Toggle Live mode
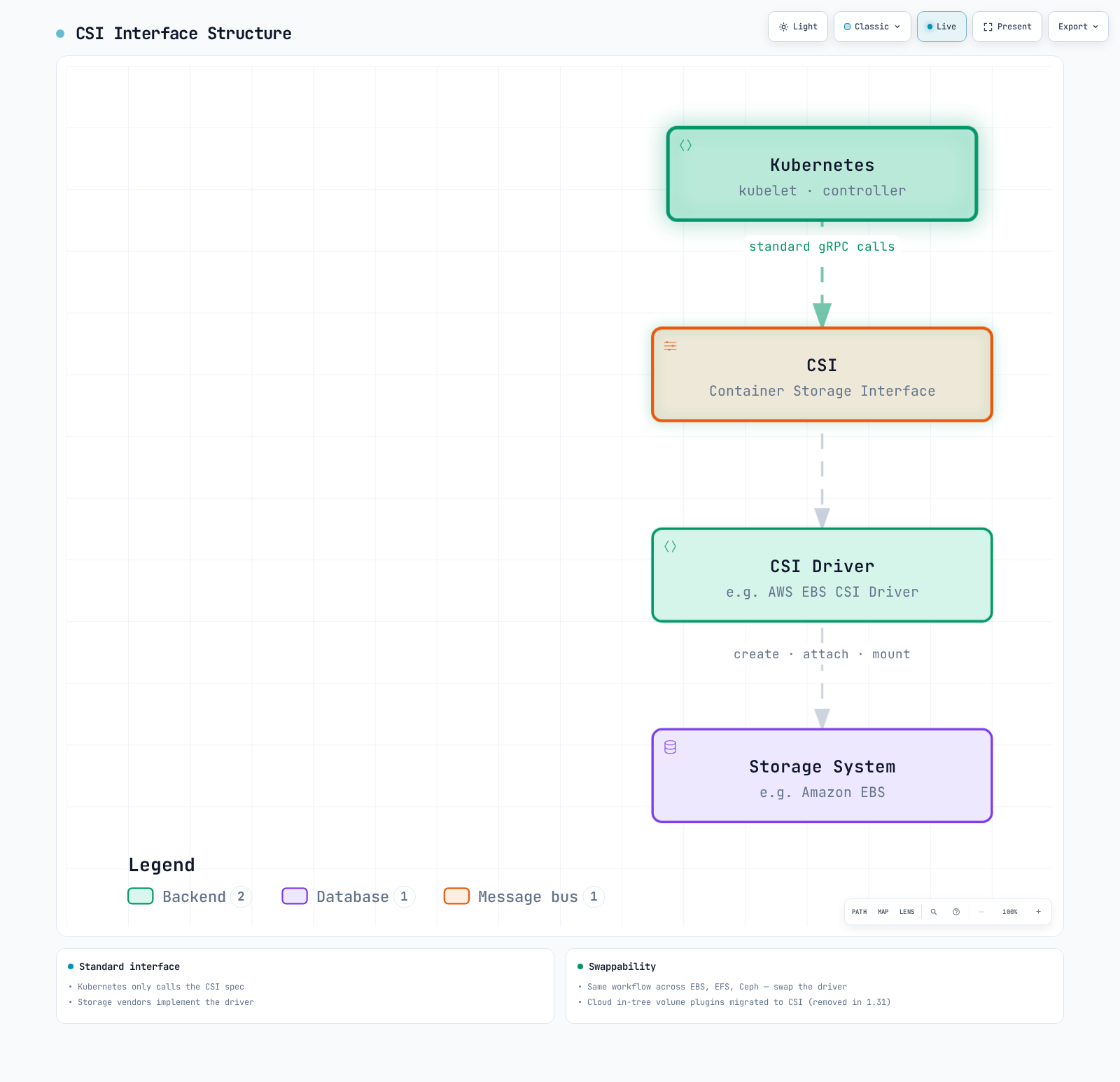Screen dimensions: 1120x1082 [941, 27]
